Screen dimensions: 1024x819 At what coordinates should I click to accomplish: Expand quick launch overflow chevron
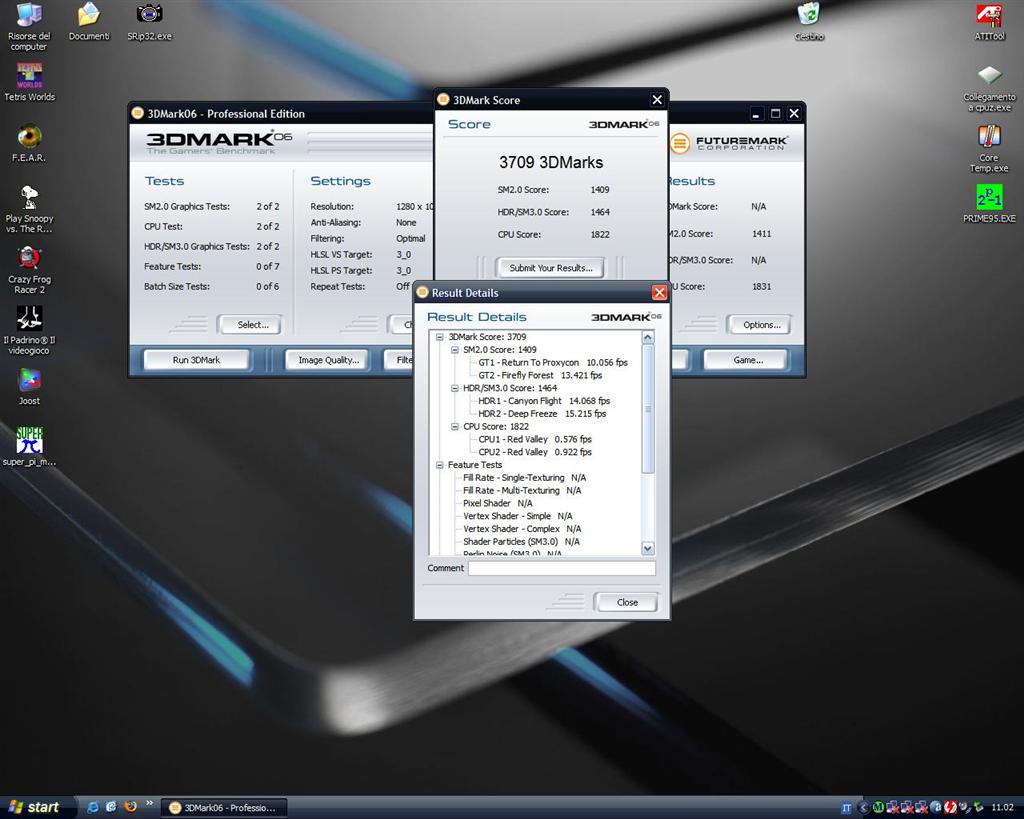(149, 803)
